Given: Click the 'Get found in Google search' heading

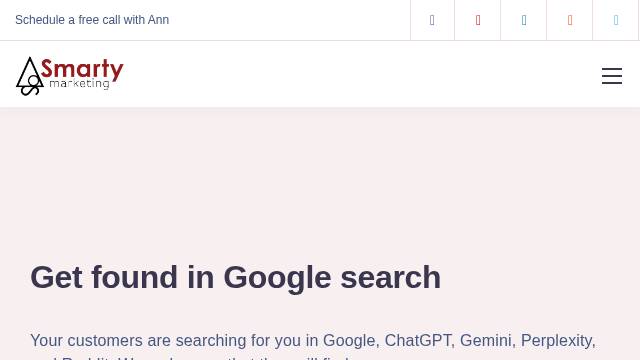Looking at the screenshot, I should click(236, 278).
